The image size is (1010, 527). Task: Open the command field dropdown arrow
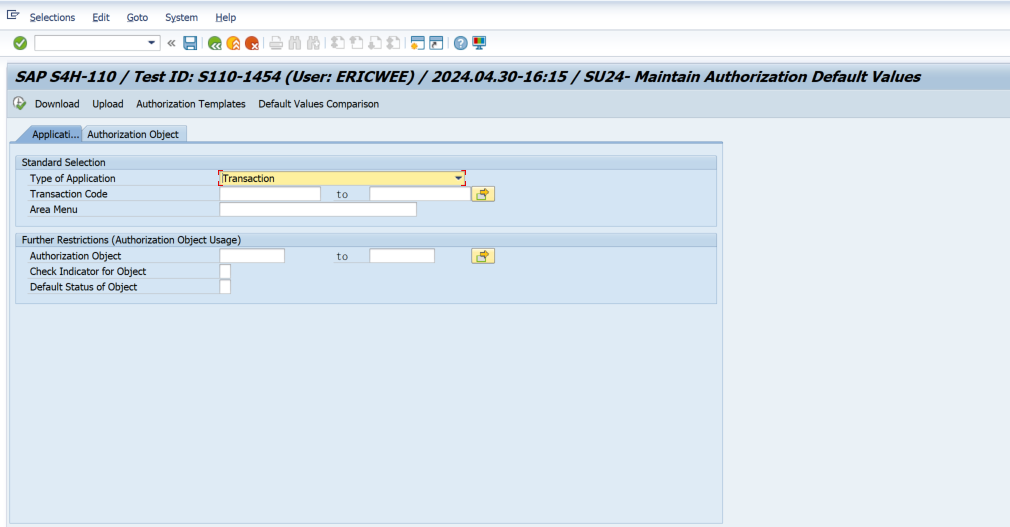click(x=153, y=43)
